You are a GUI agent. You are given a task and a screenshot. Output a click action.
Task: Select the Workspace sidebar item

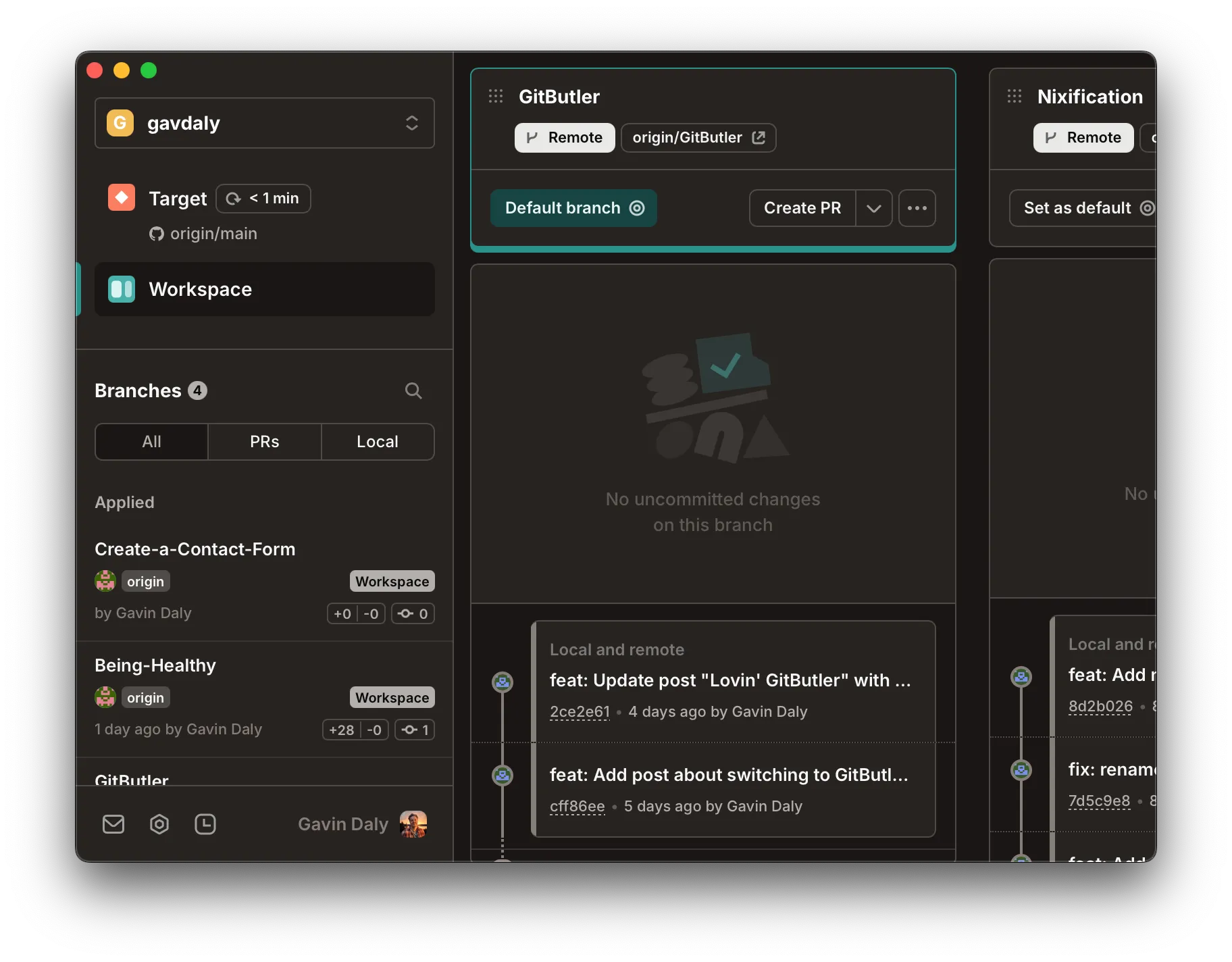point(265,289)
